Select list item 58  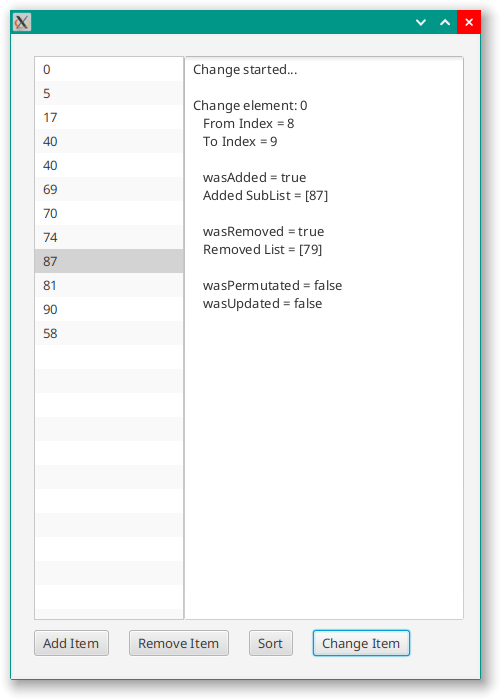click(109, 333)
